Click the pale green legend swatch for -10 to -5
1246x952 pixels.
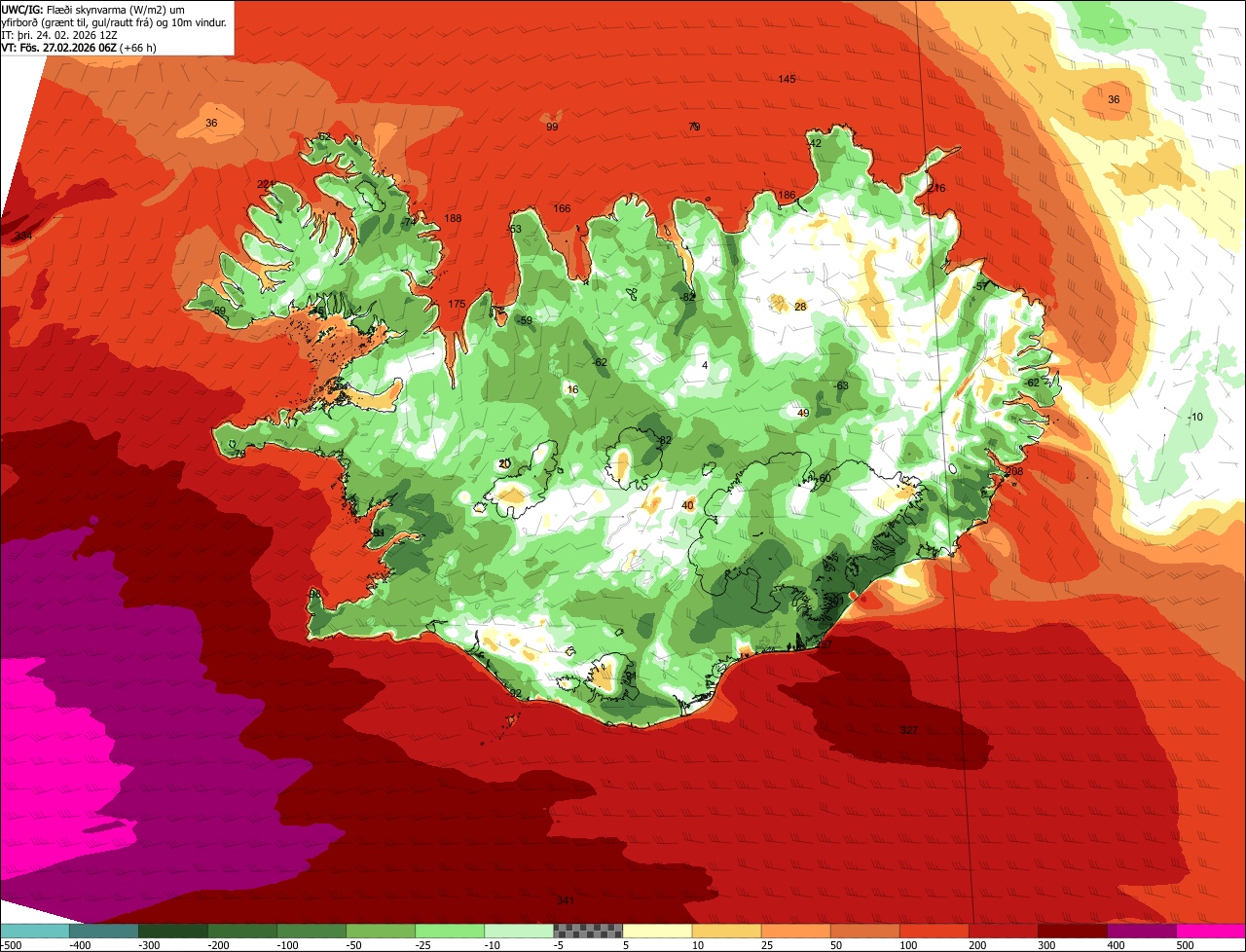(x=519, y=931)
